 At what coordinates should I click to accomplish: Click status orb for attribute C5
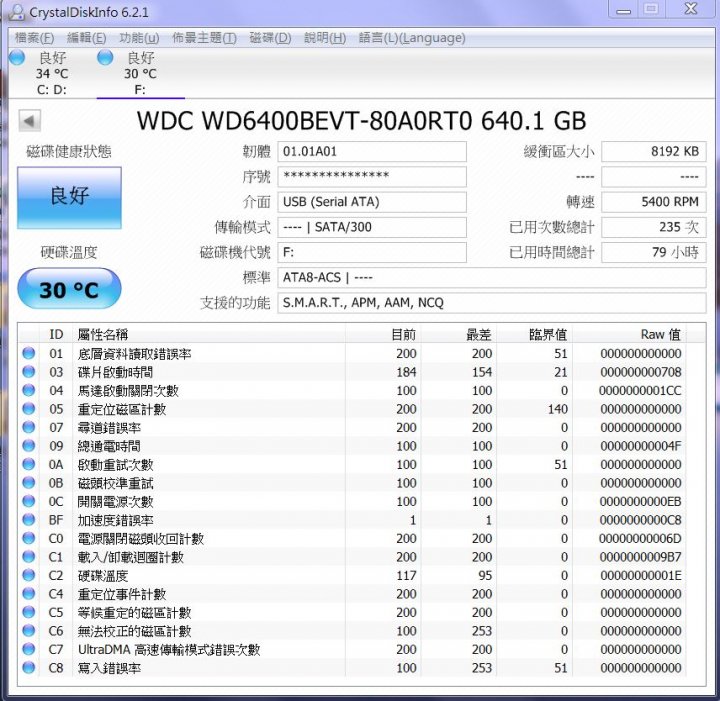(x=28, y=612)
